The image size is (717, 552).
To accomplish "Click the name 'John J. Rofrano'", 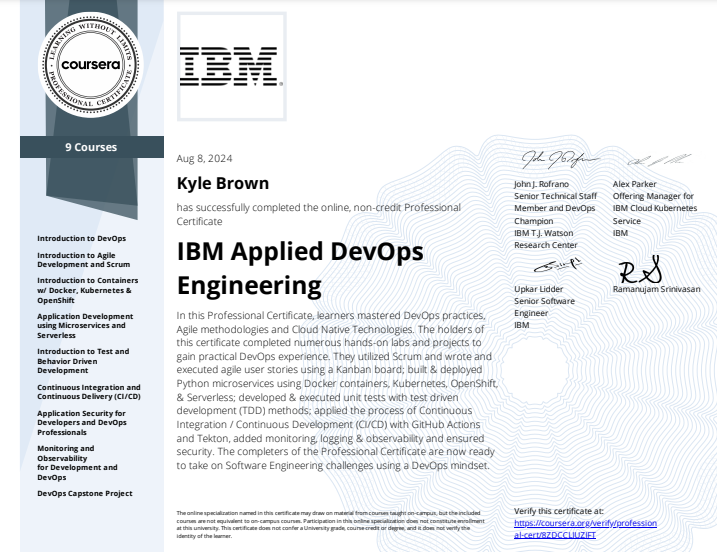I will 541,184.
